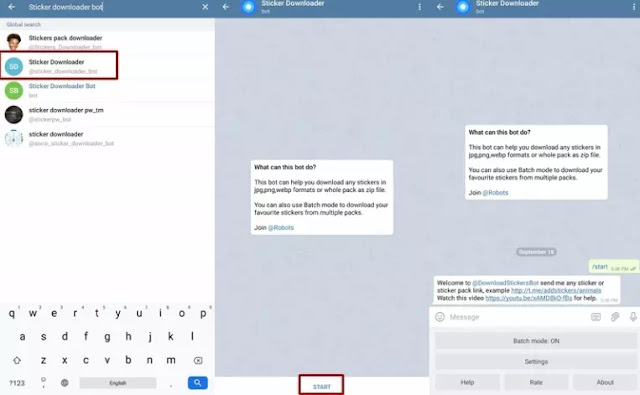Open the emoji picker icon

pyautogui.click(x=440, y=317)
